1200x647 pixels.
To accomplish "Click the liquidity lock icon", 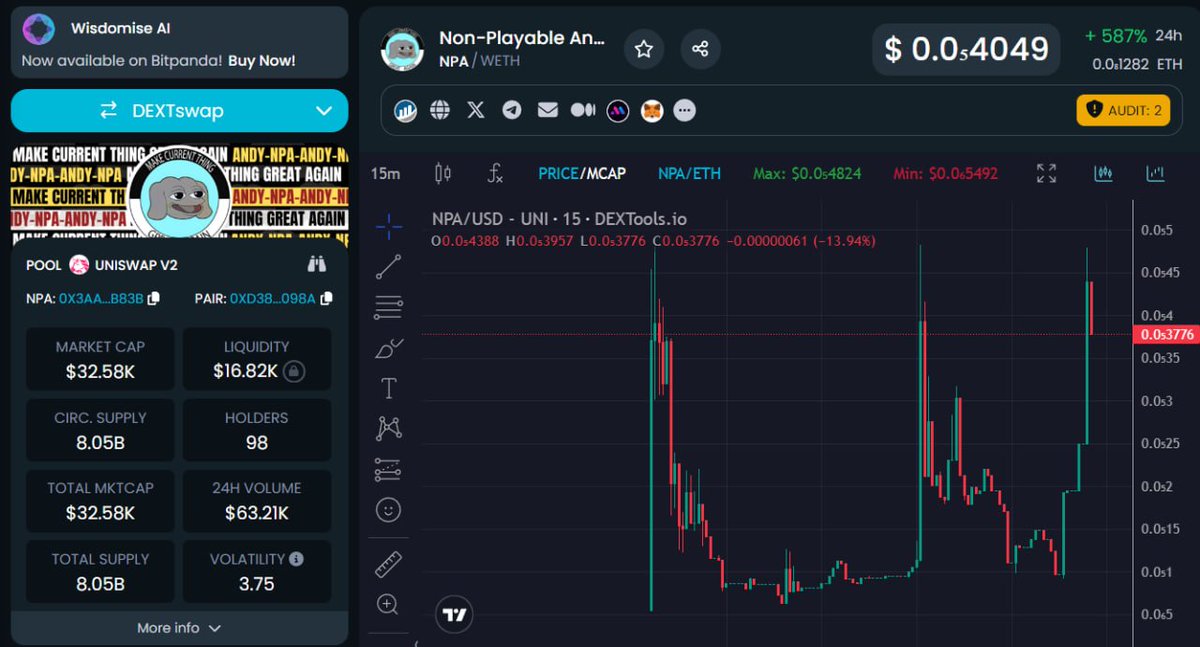I will point(293,371).
